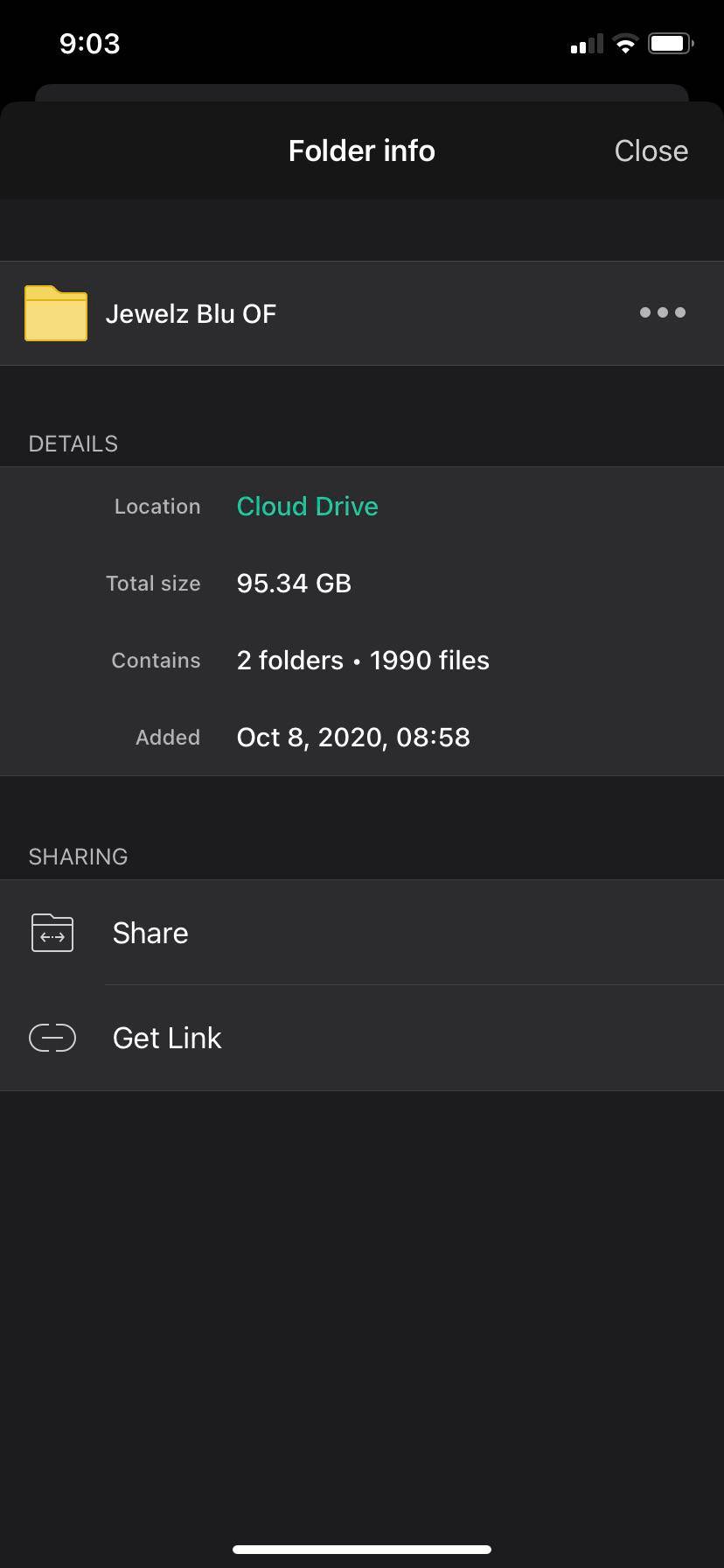Tap the home indicator bar

[362, 1549]
